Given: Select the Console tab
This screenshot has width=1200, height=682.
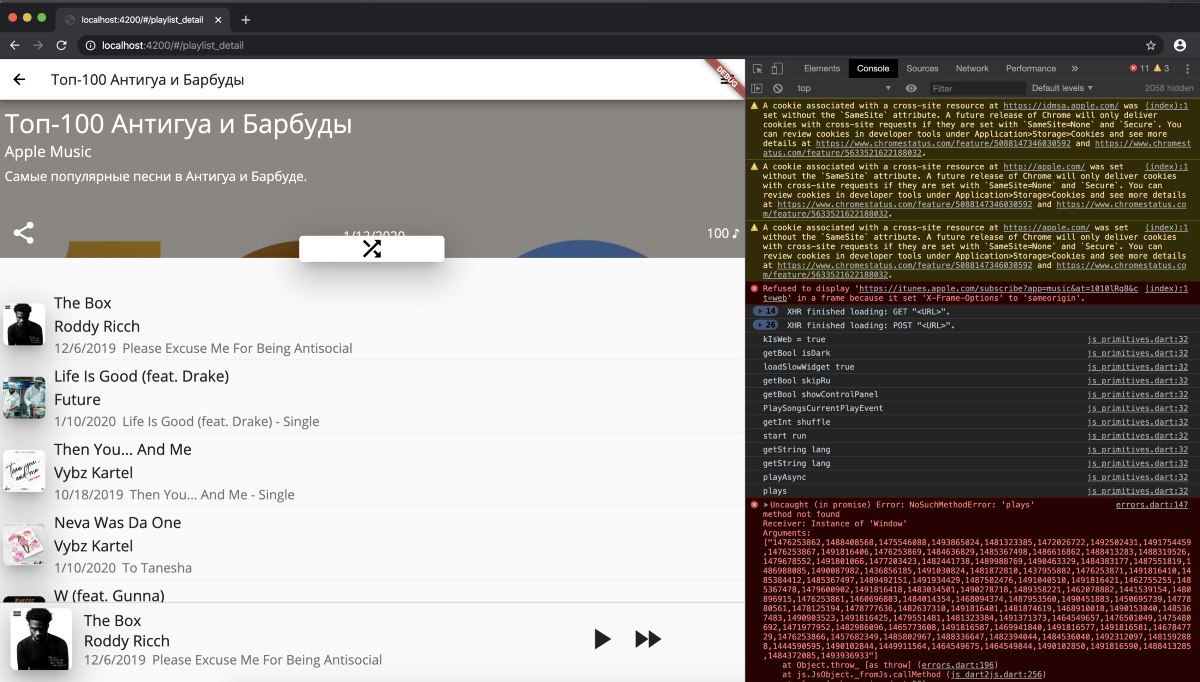Looking at the screenshot, I should 873,68.
